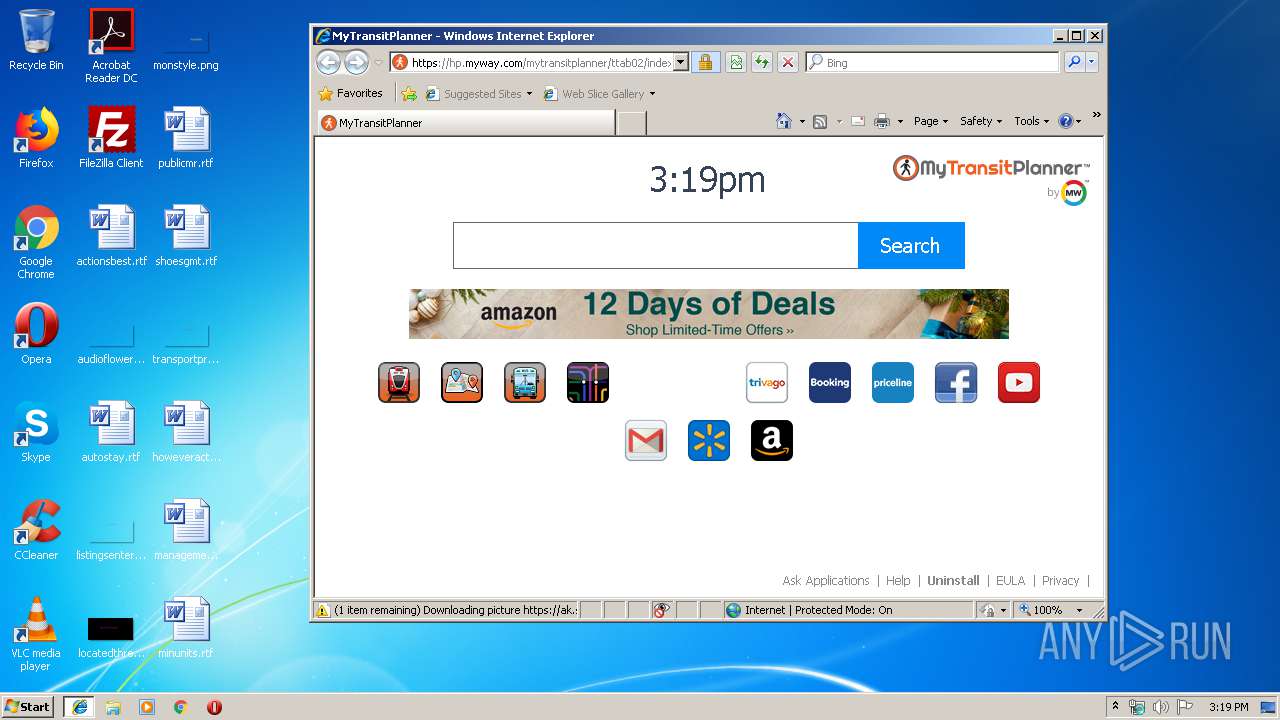Open the Favorites center button
Image resolution: width=1280 pixels, height=720 pixels.
coord(351,94)
